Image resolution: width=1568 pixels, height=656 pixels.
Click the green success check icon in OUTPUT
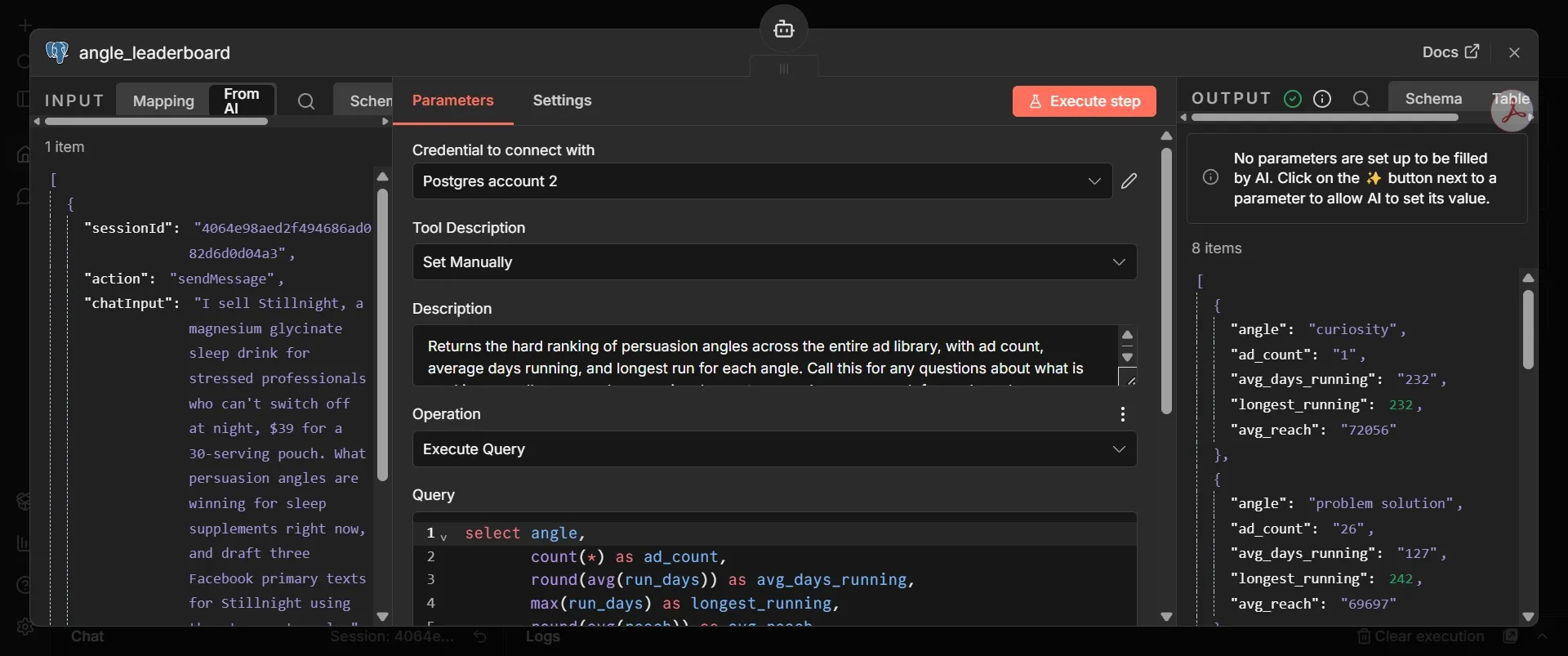(1293, 99)
